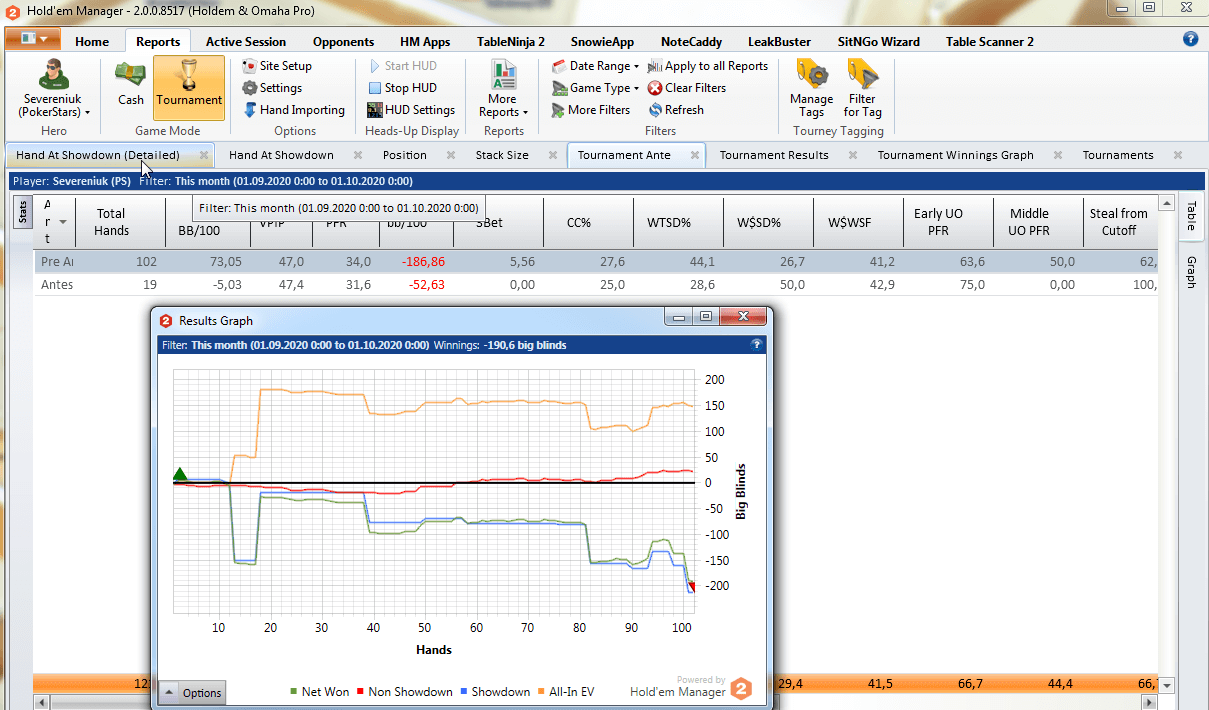
Task: Open More Filters
Action: pyautogui.click(x=590, y=110)
